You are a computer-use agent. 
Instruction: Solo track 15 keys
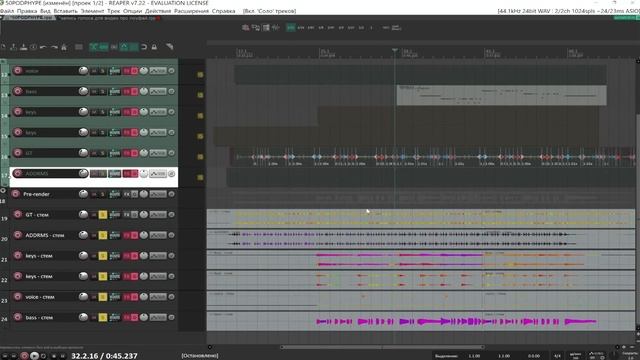[x=102, y=133]
